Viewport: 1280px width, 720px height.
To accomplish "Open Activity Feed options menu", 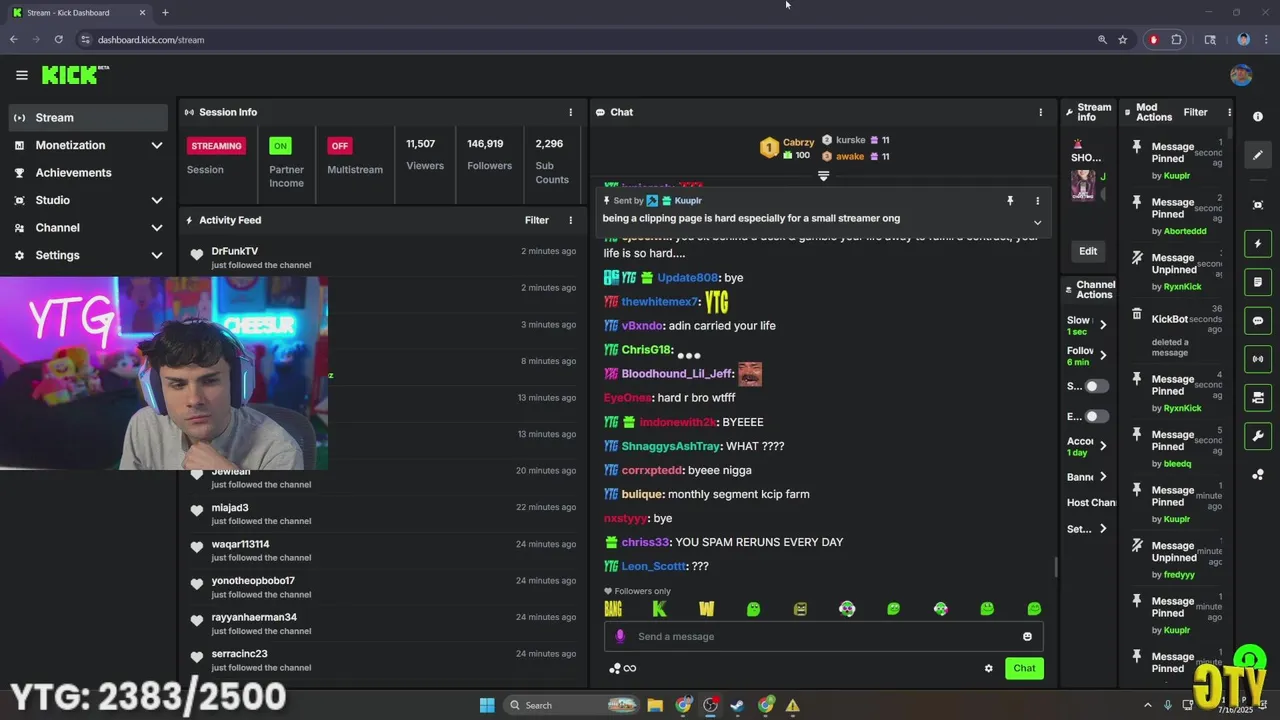I will (571, 220).
